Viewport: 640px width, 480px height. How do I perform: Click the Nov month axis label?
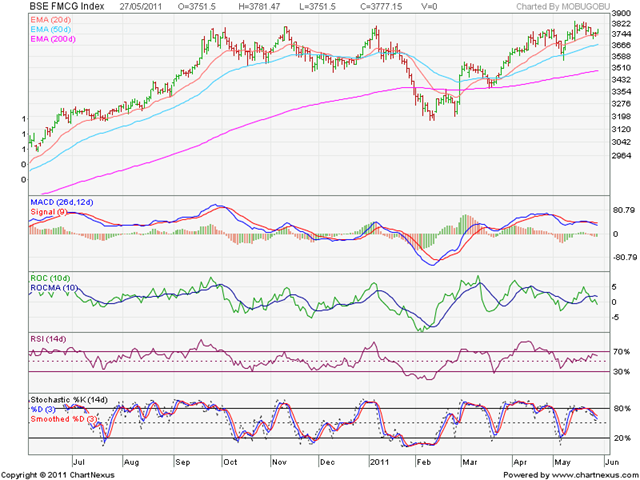280,462
